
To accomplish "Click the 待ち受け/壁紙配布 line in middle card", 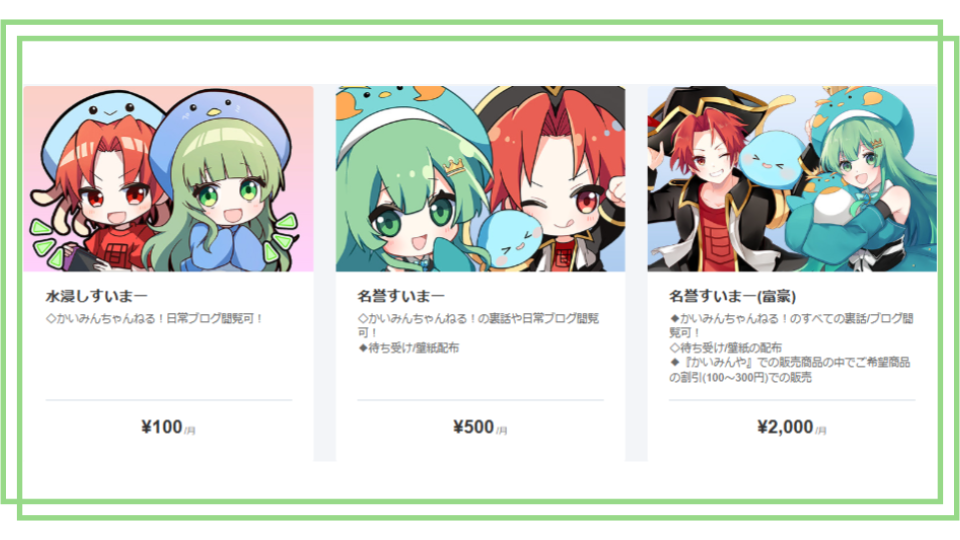I will 408,348.
